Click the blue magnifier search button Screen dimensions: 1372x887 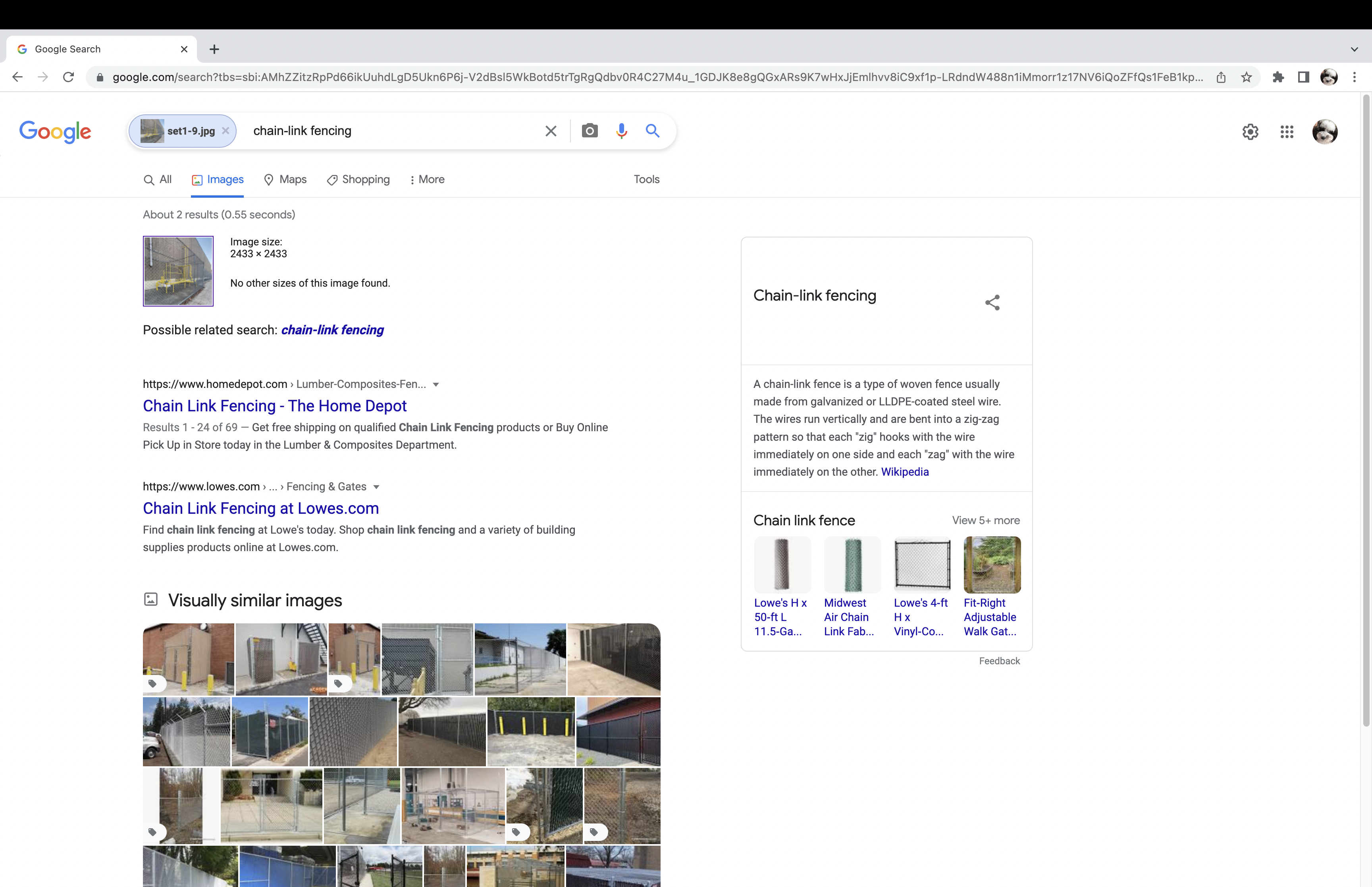click(652, 131)
